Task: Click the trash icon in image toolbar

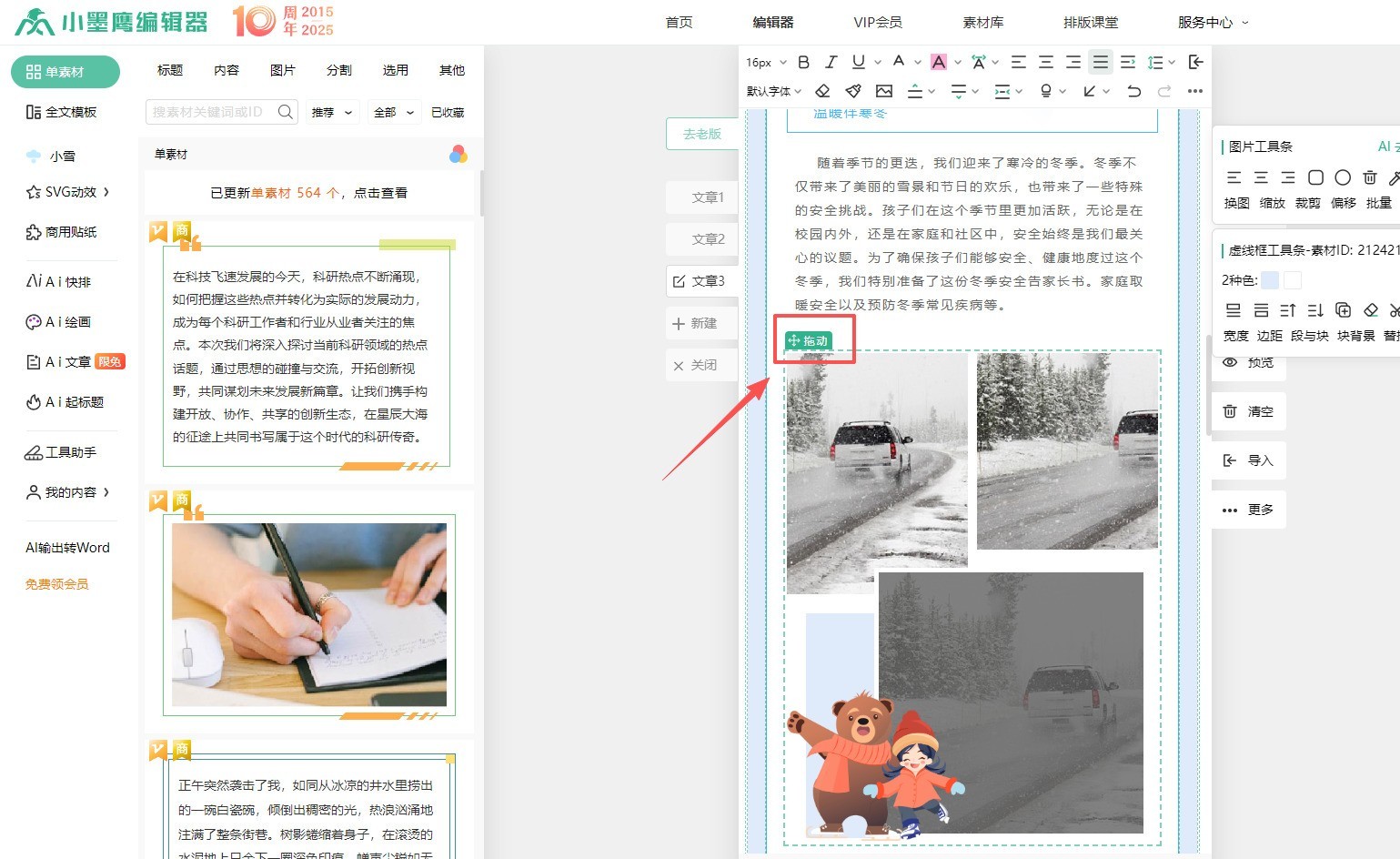Action: [x=1370, y=177]
